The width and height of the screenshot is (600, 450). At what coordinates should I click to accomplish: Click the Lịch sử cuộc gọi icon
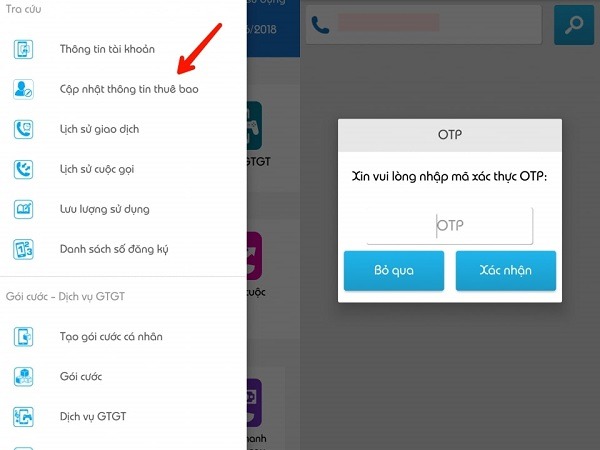tap(23, 169)
